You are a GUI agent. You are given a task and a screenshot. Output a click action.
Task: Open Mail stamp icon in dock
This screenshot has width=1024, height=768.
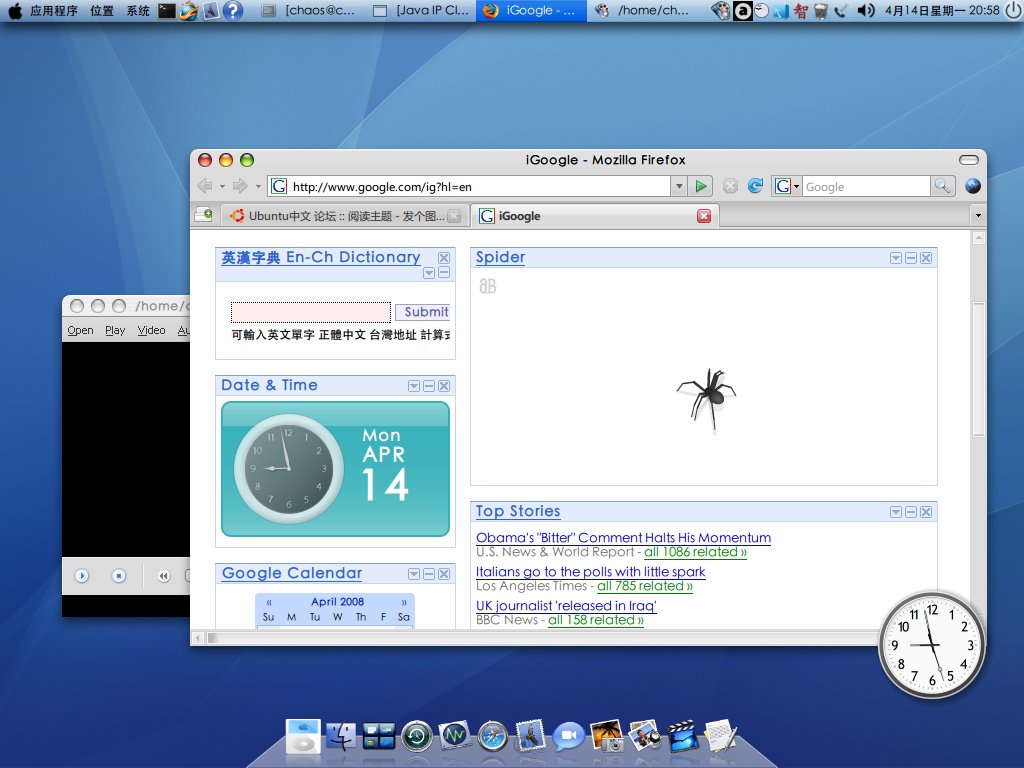(530, 735)
